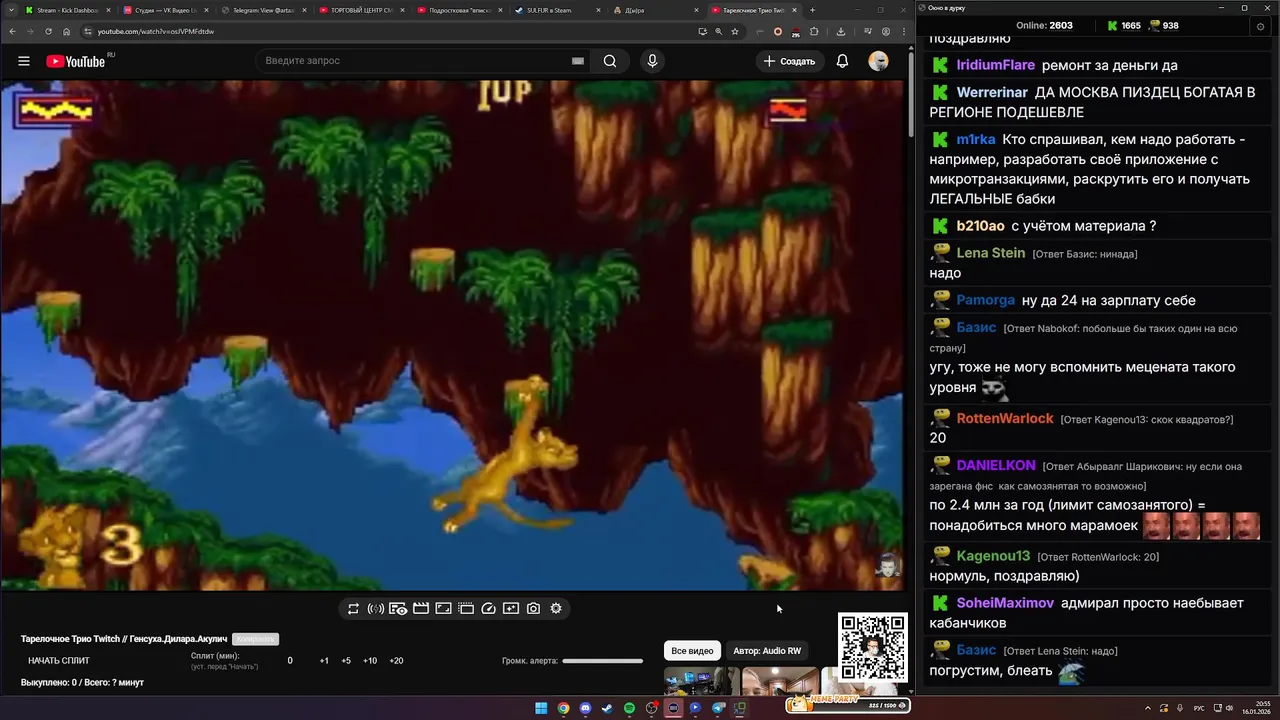Open the playback speed gauge icon
This screenshot has width=1280, height=720.
pyautogui.click(x=489, y=608)
